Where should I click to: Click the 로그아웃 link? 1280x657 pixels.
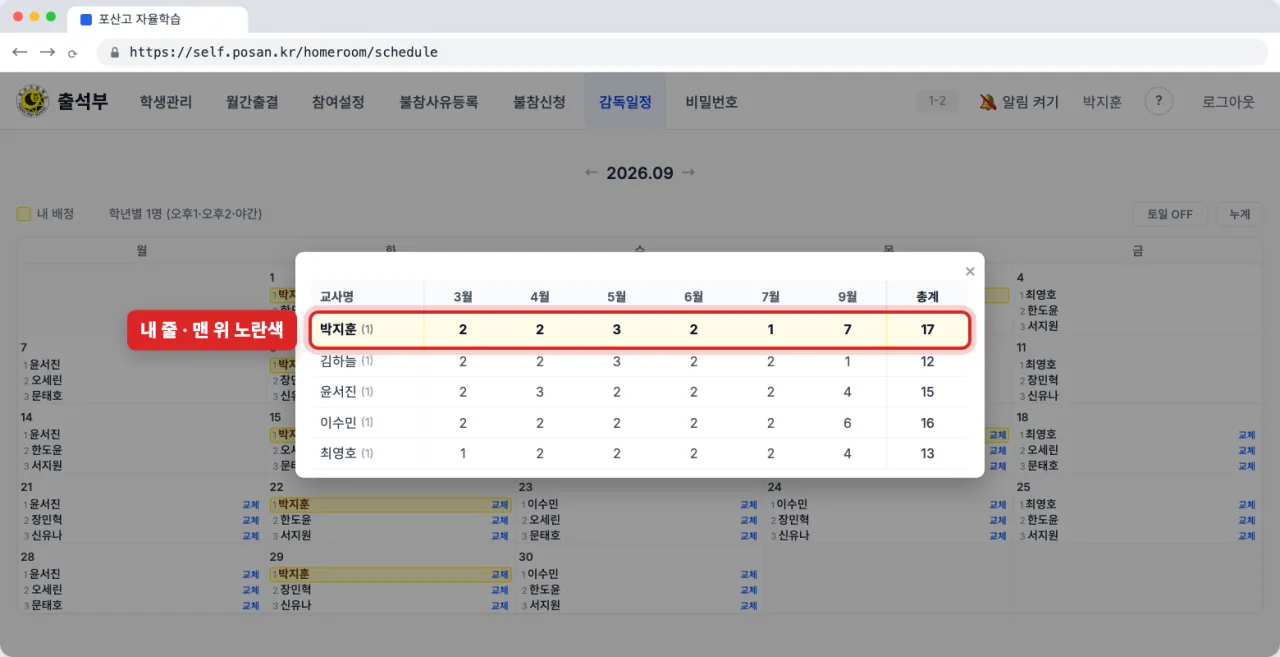pos(1228,101)
